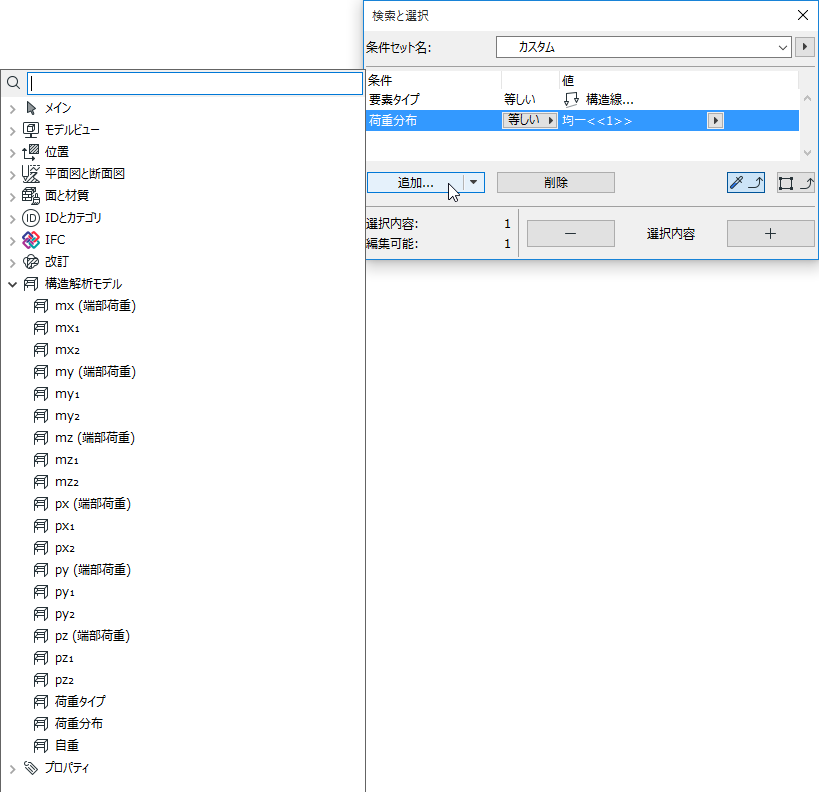The height and width of the screenshot is (792, 819).
Task: Select the 荷重分布 criteria row
Action: (582, 121)
